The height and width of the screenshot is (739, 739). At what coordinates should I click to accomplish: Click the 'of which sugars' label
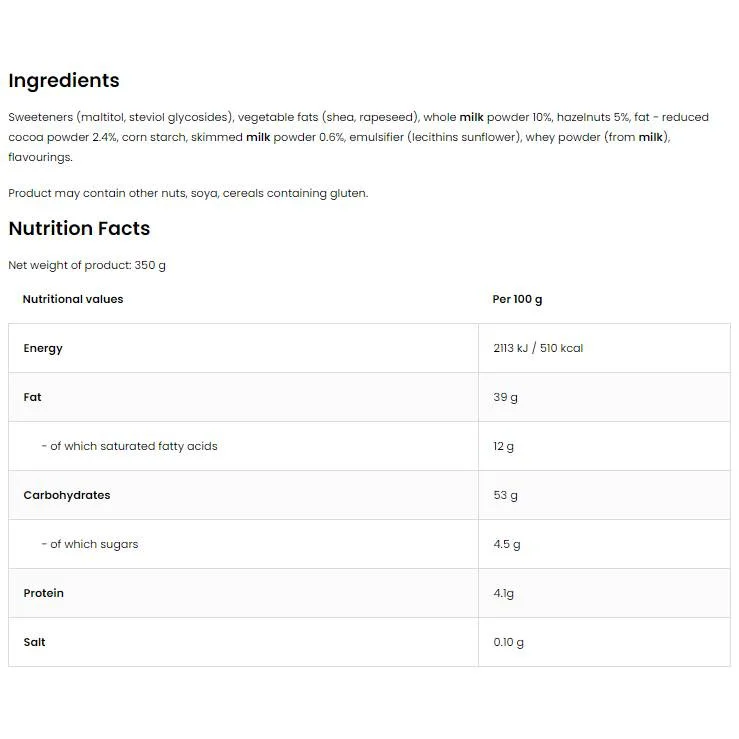pos(90,544)
